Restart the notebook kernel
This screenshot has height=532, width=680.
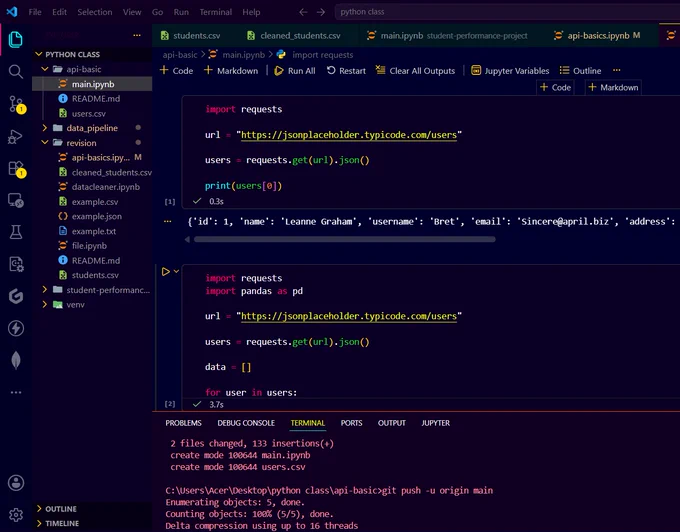346,71
